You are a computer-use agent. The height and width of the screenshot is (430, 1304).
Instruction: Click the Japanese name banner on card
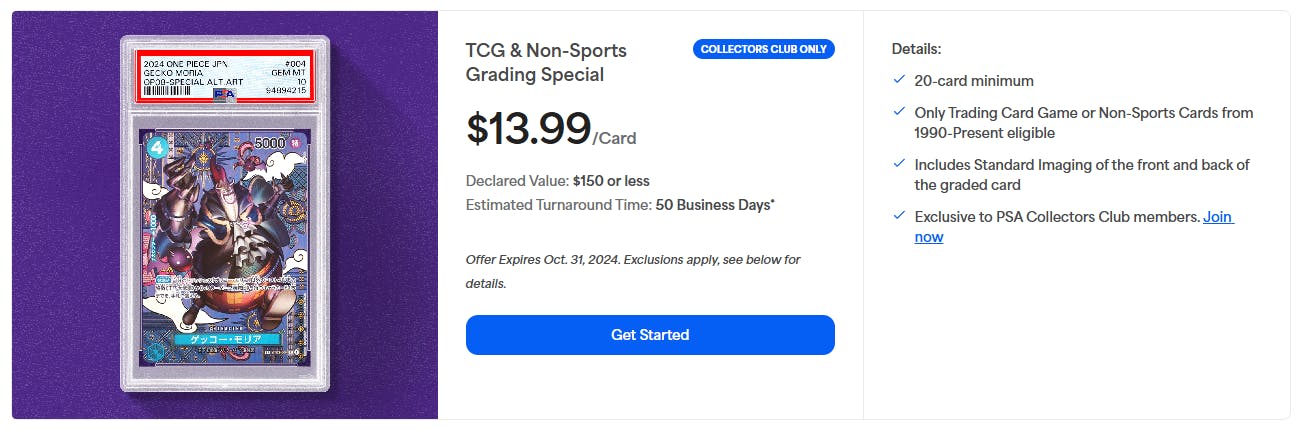[223, 340]
